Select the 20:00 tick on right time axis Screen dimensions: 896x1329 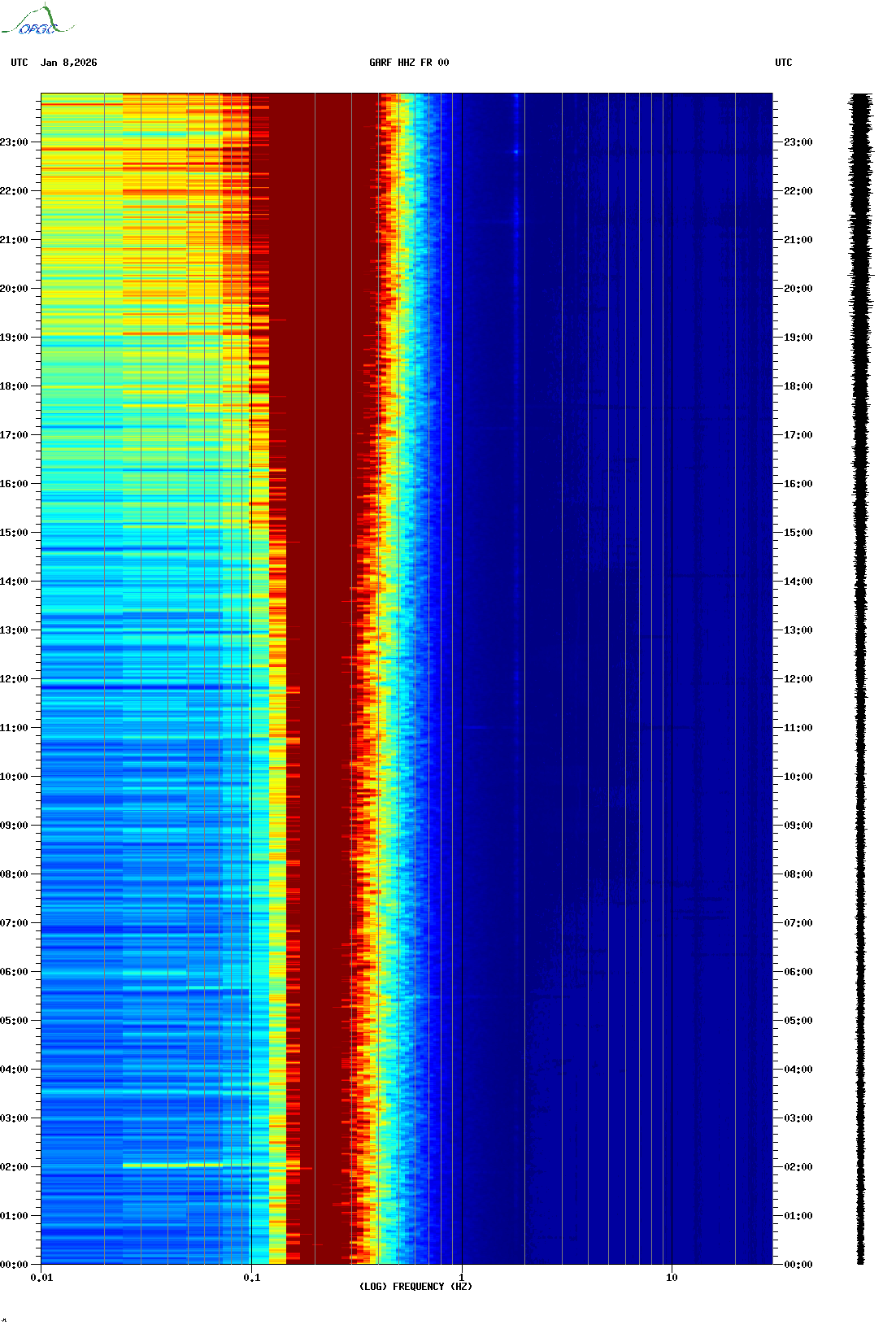coord(798,289)
